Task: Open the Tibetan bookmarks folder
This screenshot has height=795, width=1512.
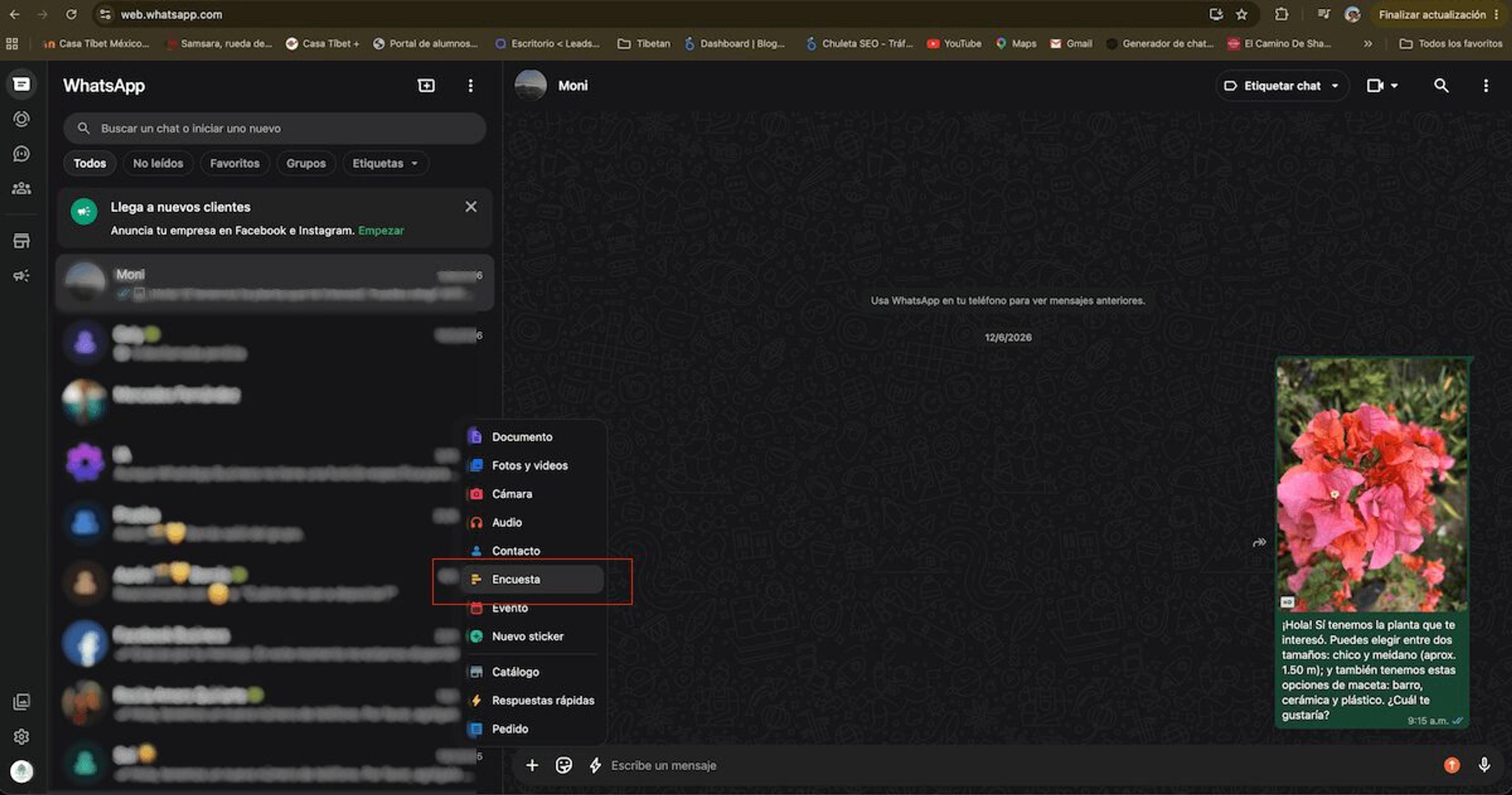Action: [x=644, y=43]
